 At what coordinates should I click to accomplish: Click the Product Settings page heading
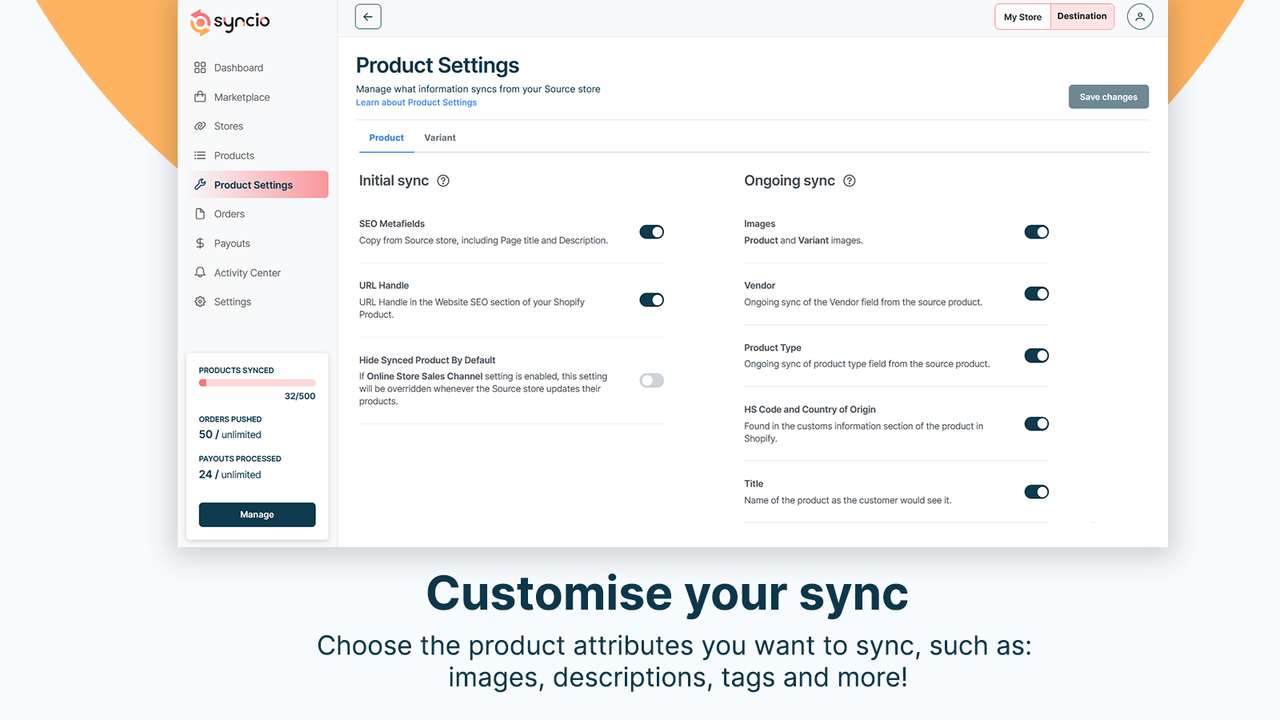pyautogui.click(x=438, y=66)
